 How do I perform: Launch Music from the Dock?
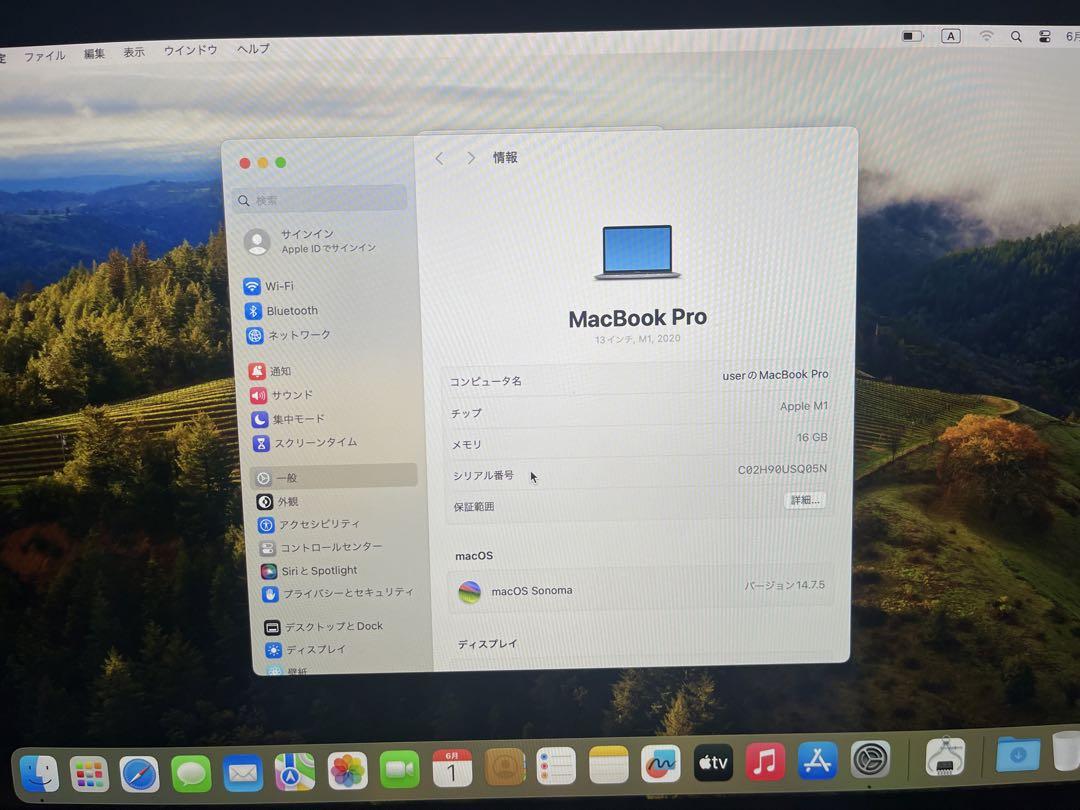(765, 761)
